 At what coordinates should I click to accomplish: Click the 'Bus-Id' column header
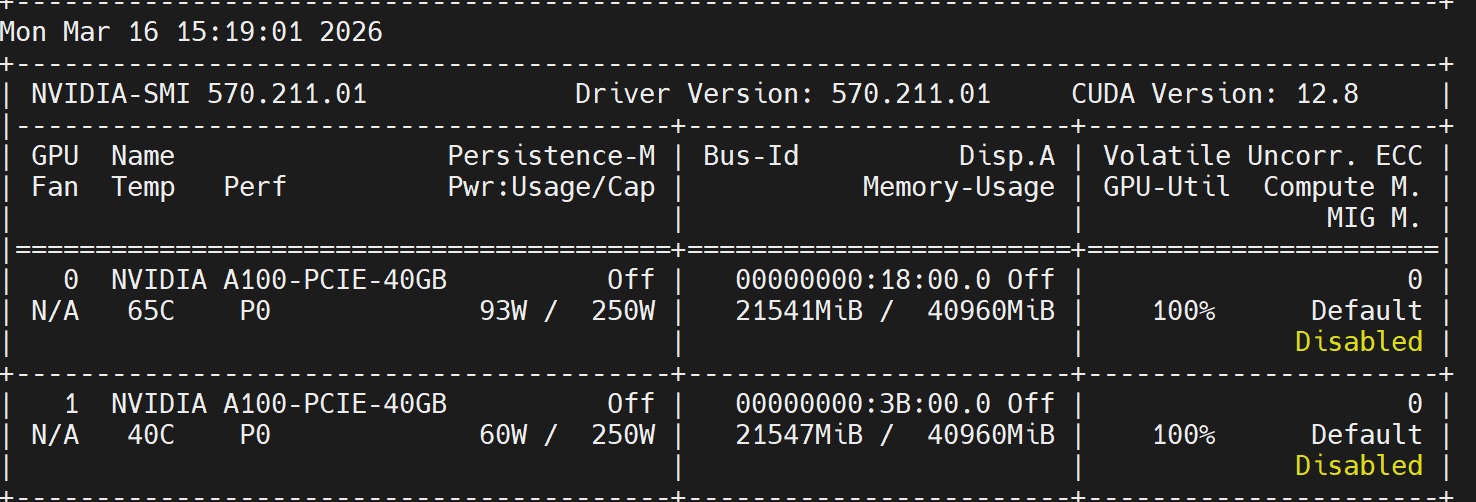point(751,156)
